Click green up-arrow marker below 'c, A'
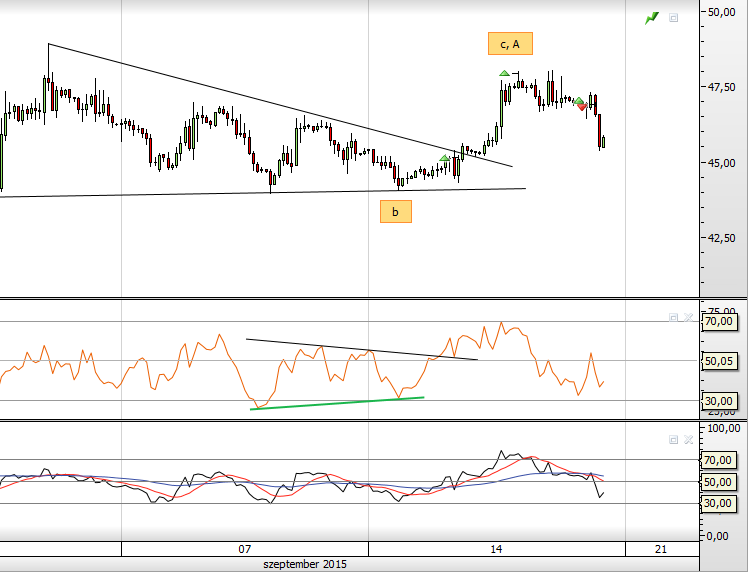The width and height of the screenshot is (748, 572). [x=504, y=73]
